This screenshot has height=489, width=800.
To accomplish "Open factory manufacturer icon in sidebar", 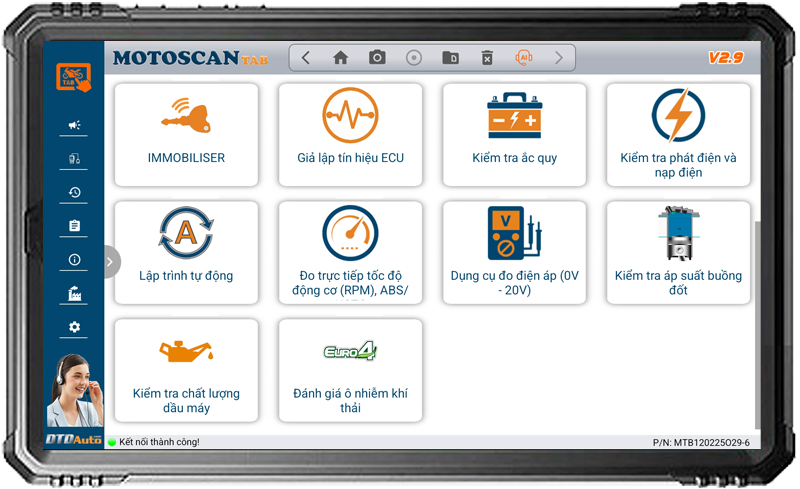I will tap(74, 294).
